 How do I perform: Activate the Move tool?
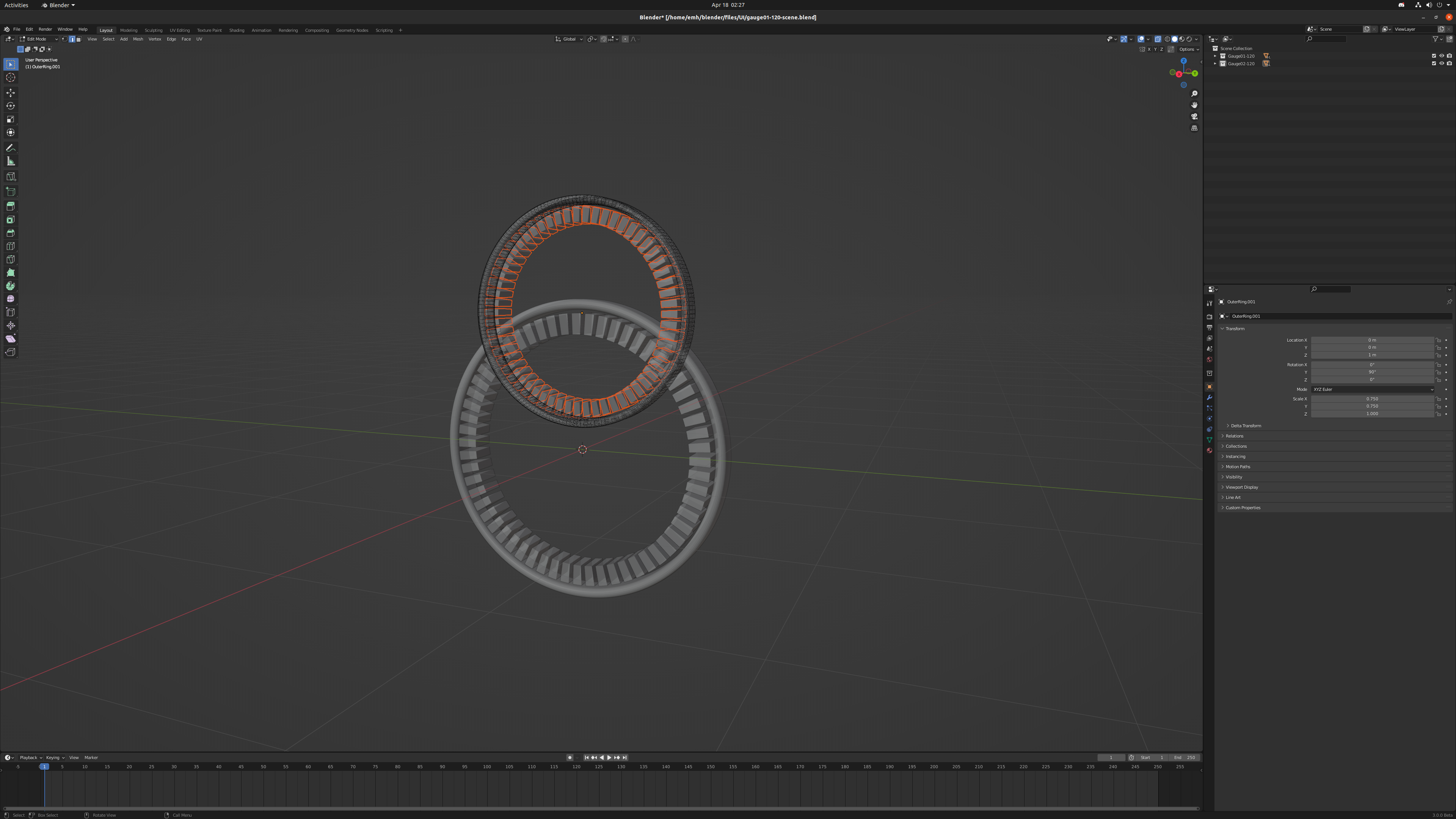[x=10, y=93]
